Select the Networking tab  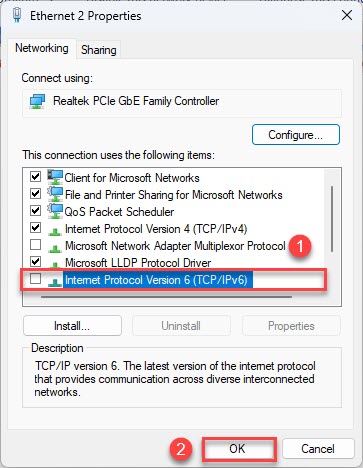click(x=42, y=48)
